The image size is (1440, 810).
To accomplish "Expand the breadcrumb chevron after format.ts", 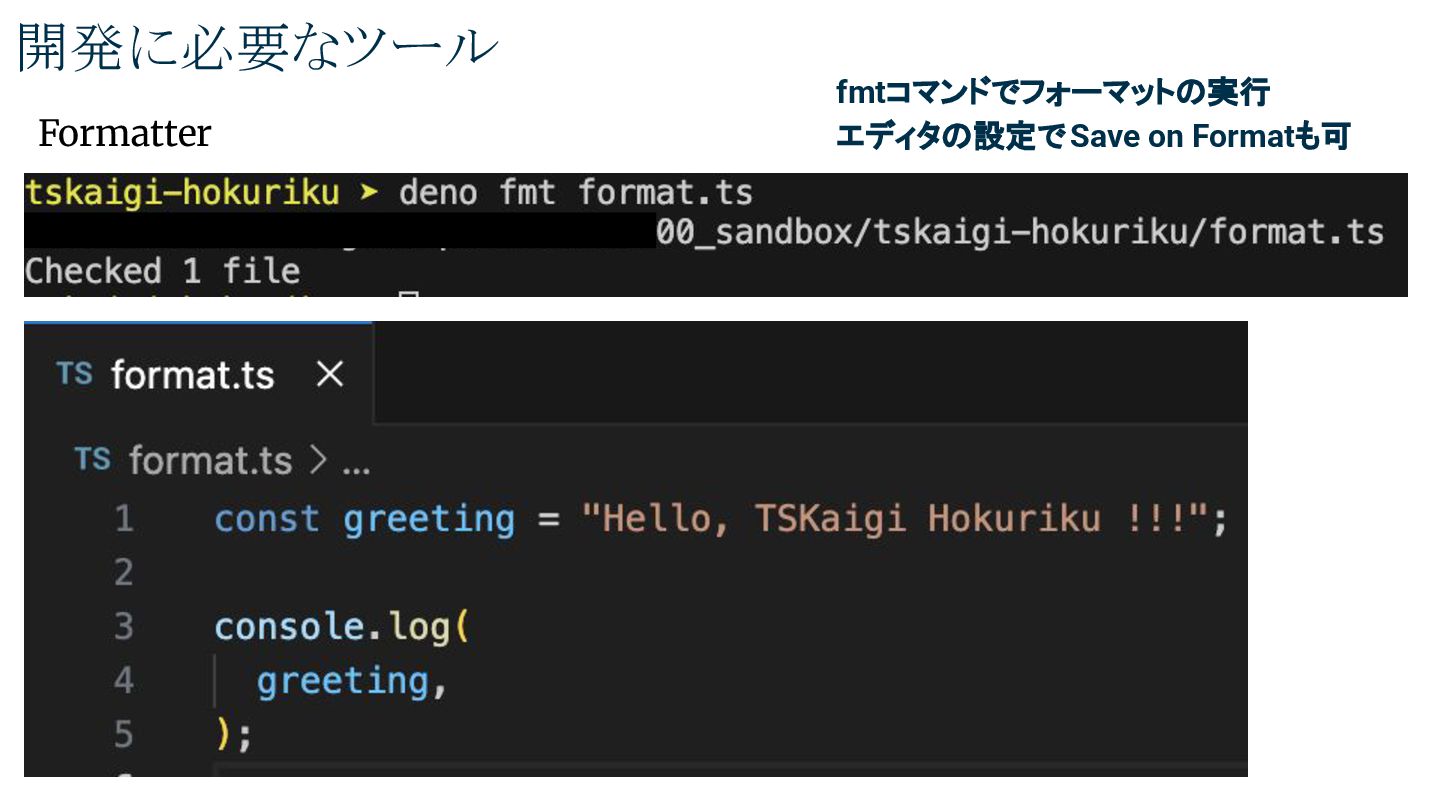I will pyautogui.click(x=319, y=461).
